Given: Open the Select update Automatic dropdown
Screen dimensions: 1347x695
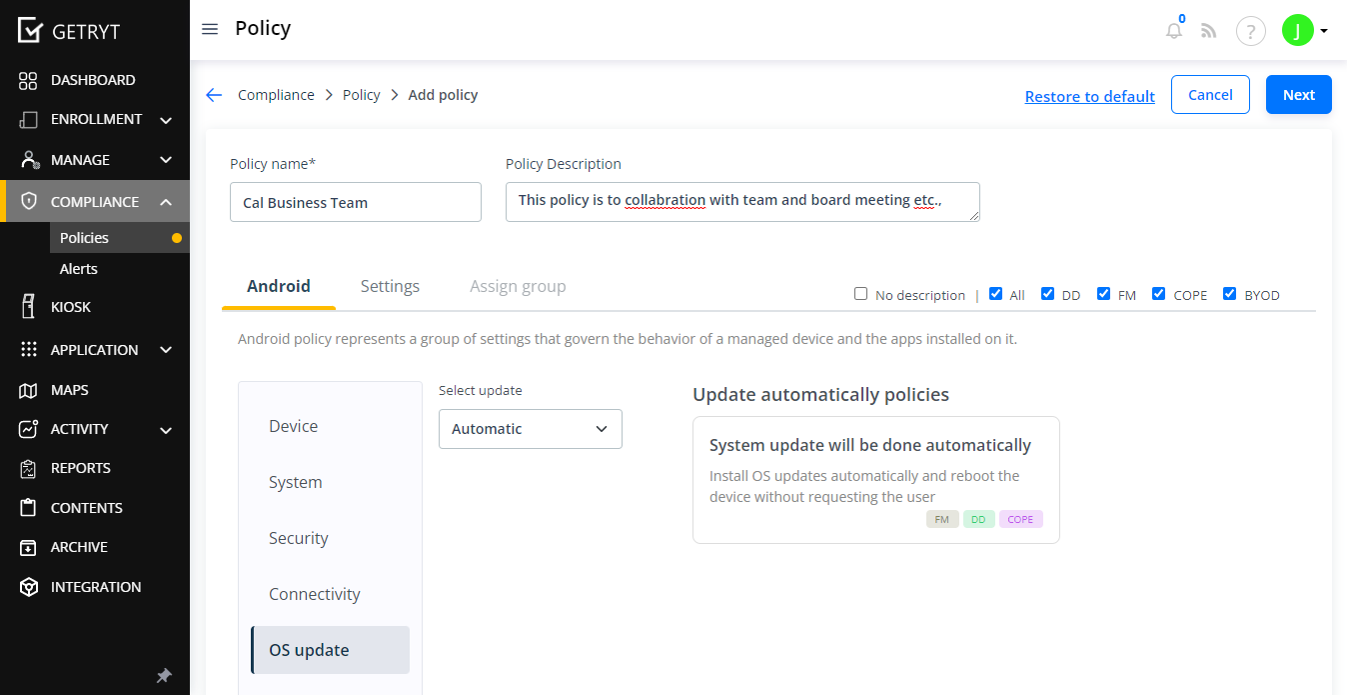Looking at the screenshot, I should 531,429.
